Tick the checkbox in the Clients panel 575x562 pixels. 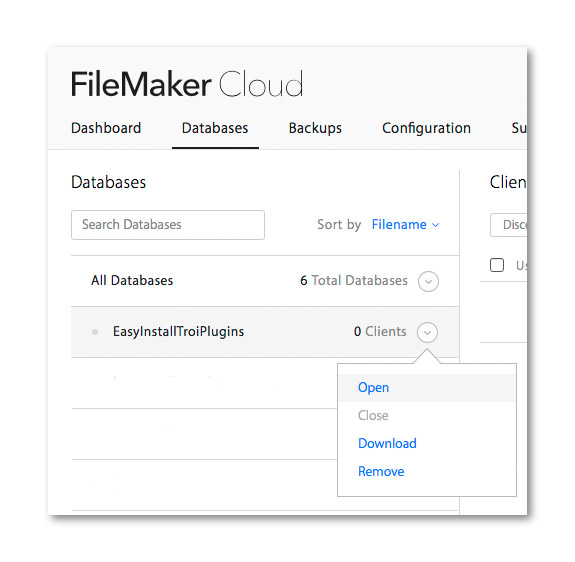tap(497, 265)
